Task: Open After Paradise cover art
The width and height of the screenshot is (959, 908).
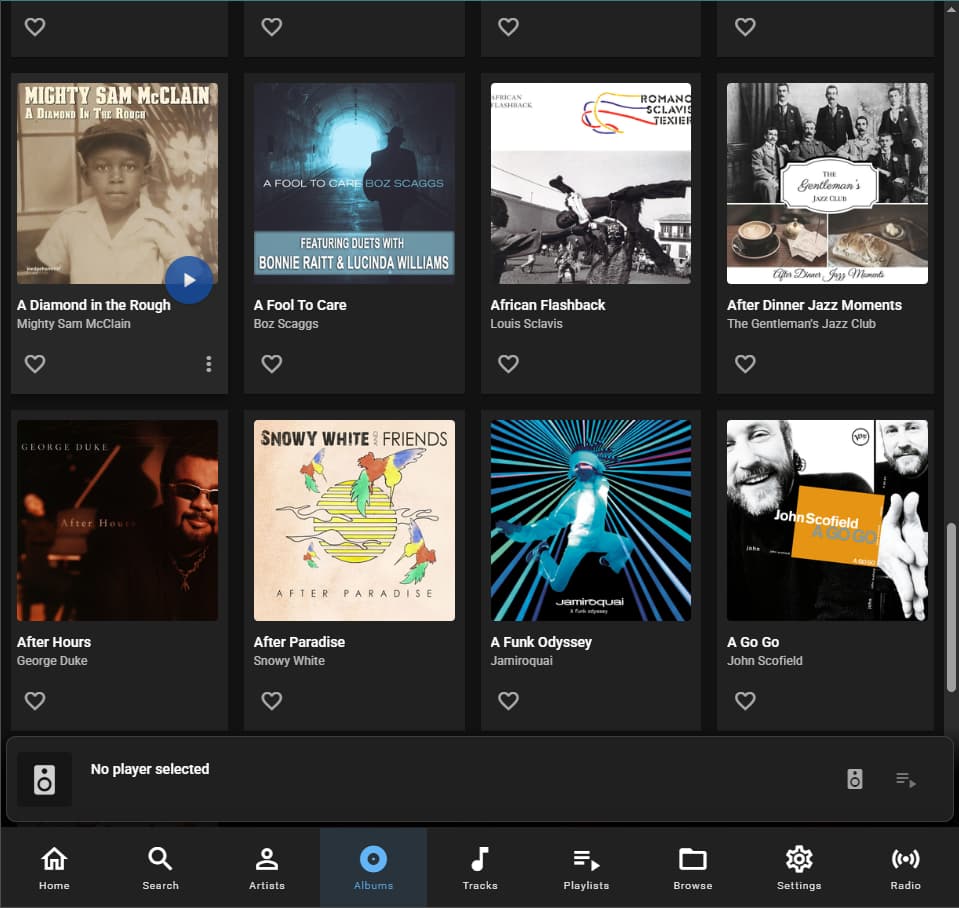Action: (x=354, y=520)
